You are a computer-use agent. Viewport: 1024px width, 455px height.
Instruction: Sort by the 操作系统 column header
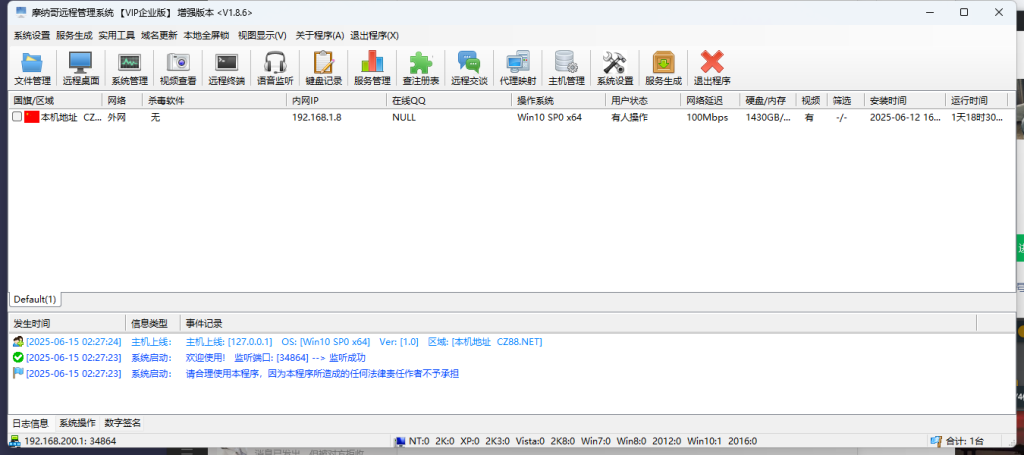pos(559,101)
